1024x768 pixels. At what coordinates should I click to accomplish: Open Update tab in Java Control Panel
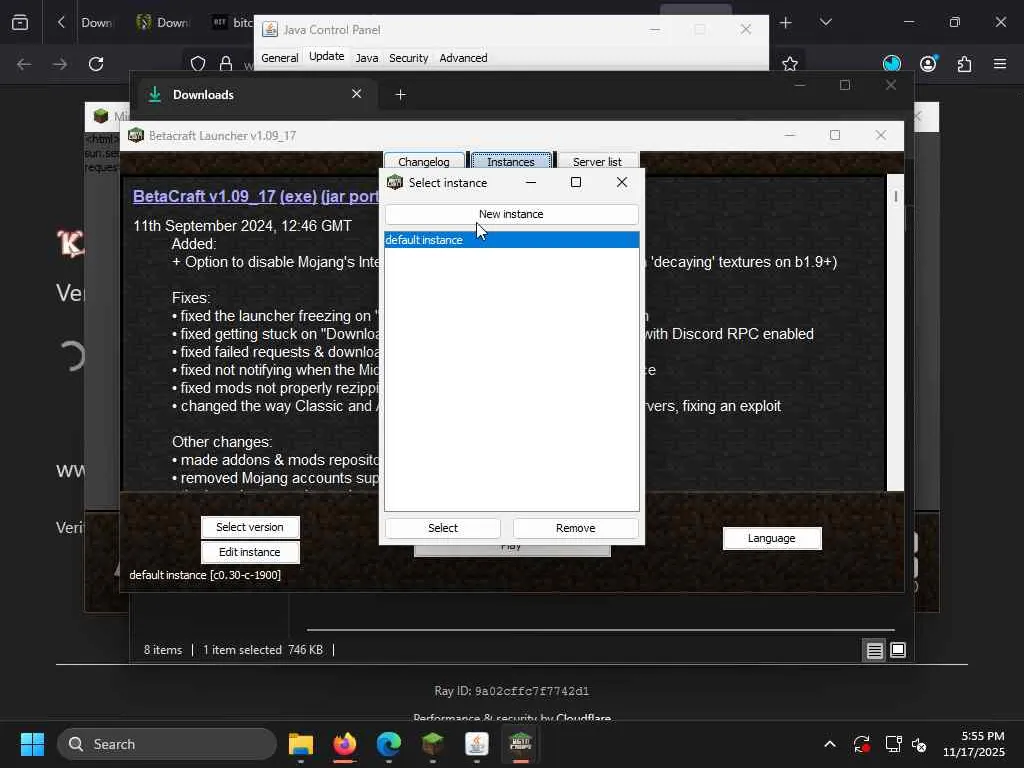pos(327,57)
